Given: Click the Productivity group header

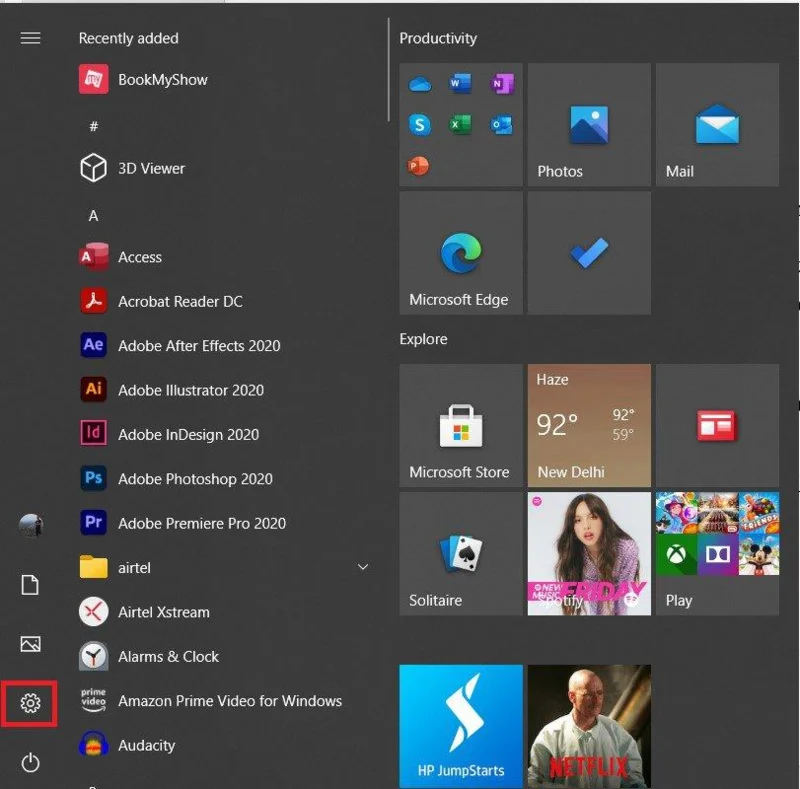Looking at the screenshot, I should (x=438, y=38).
